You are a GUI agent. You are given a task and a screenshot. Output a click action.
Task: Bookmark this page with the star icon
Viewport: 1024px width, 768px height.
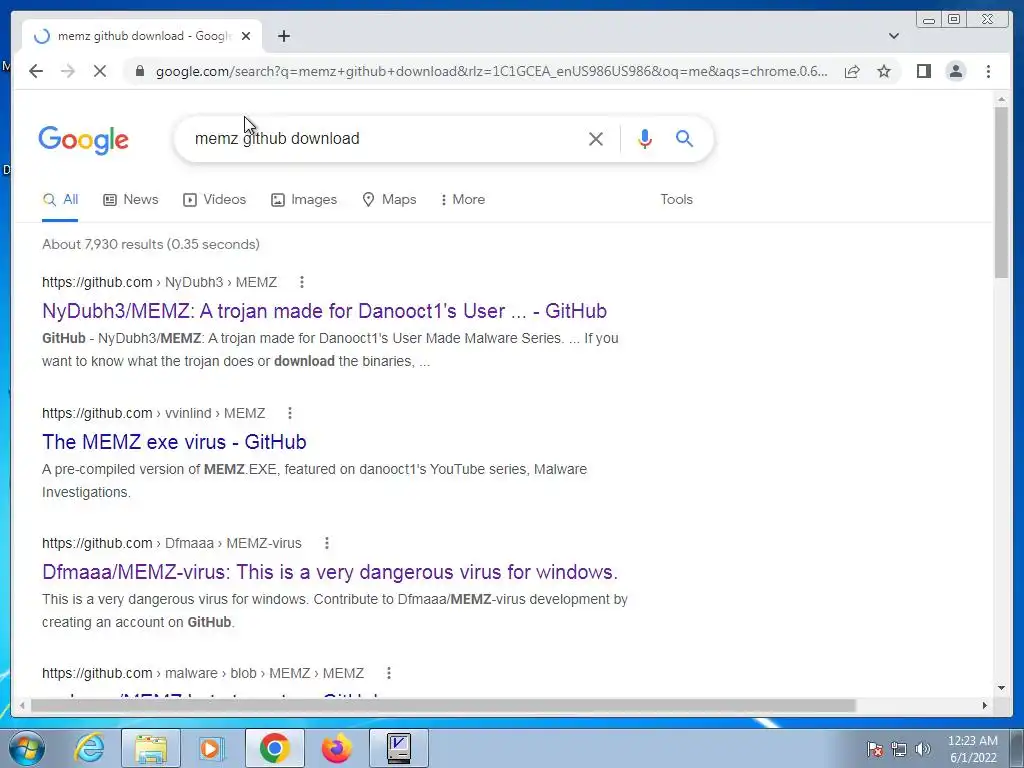click(x=884, y=71)
